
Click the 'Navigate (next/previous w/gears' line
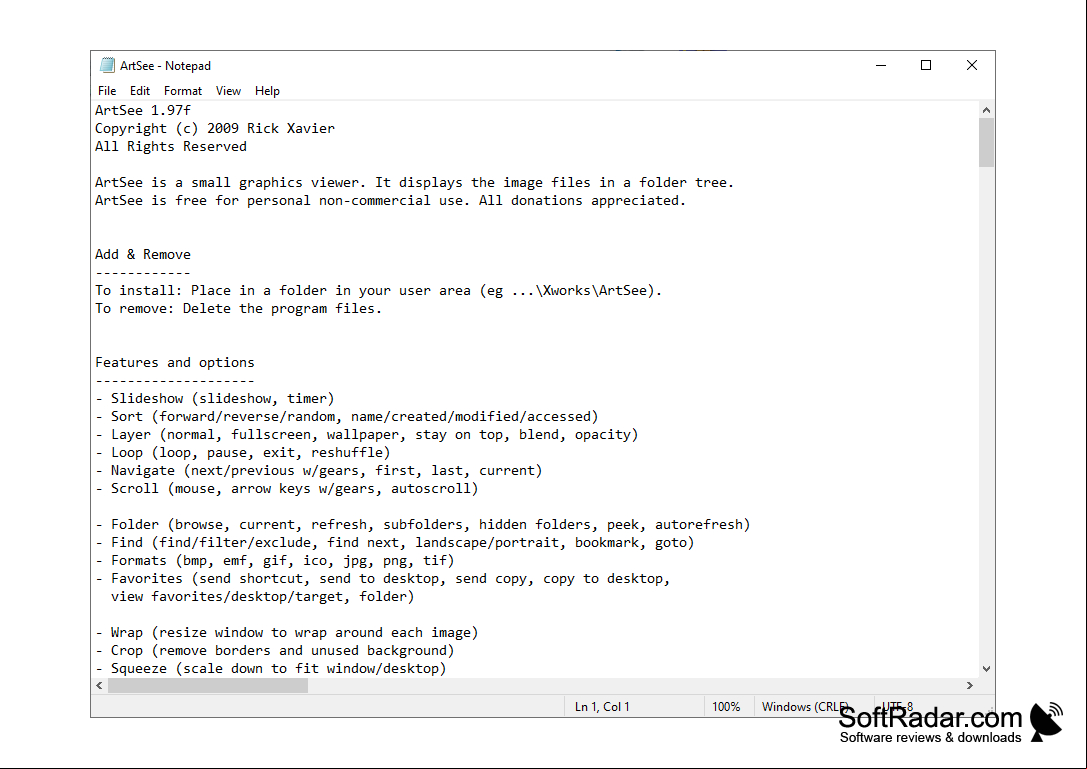click(x=319, y=471)
